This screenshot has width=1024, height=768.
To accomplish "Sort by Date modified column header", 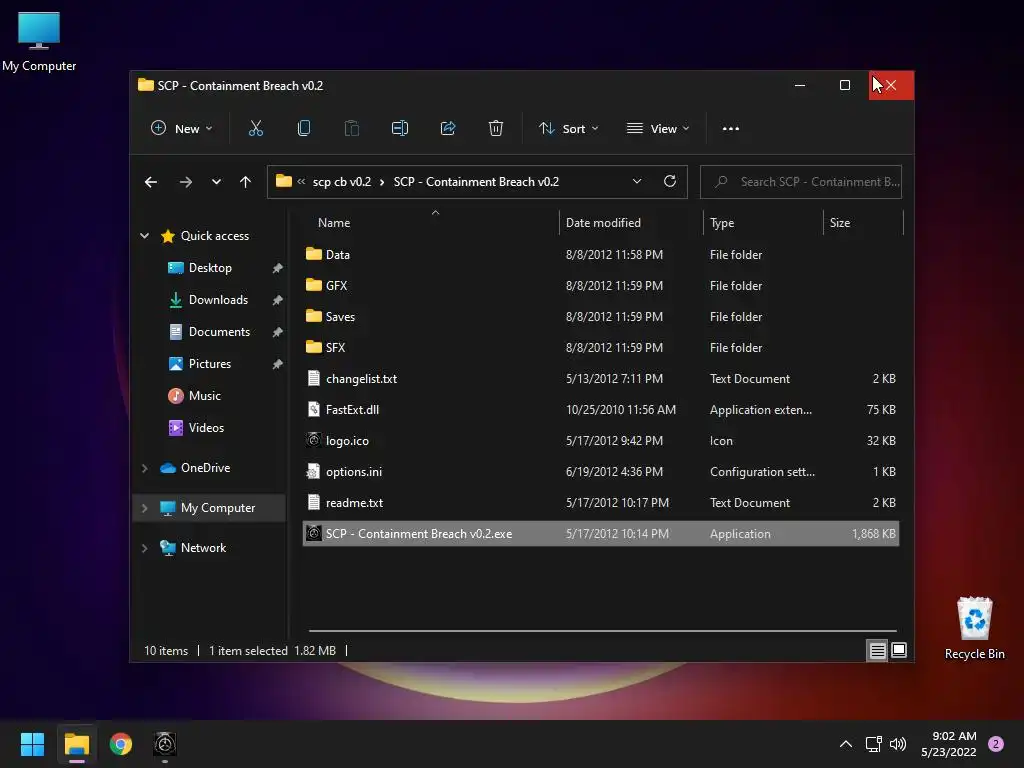I will click(x=631, y=223).
